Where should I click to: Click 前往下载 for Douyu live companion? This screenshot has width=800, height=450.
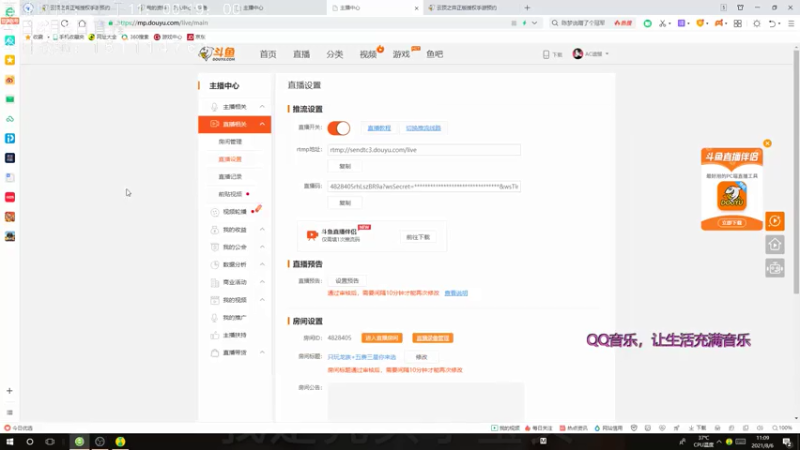(418, 237)
